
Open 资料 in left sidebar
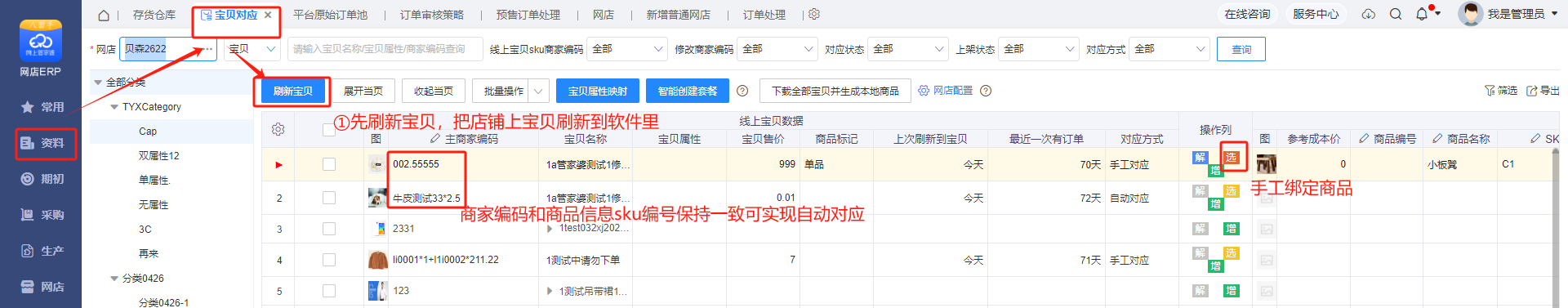(x=45, y=143)
